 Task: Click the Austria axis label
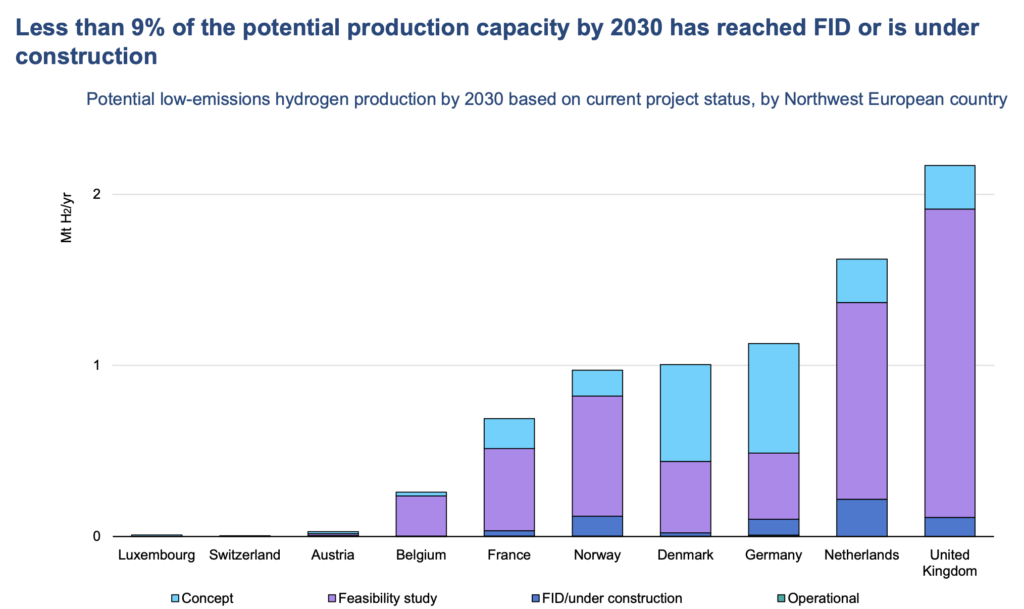[x=332, y=555]
